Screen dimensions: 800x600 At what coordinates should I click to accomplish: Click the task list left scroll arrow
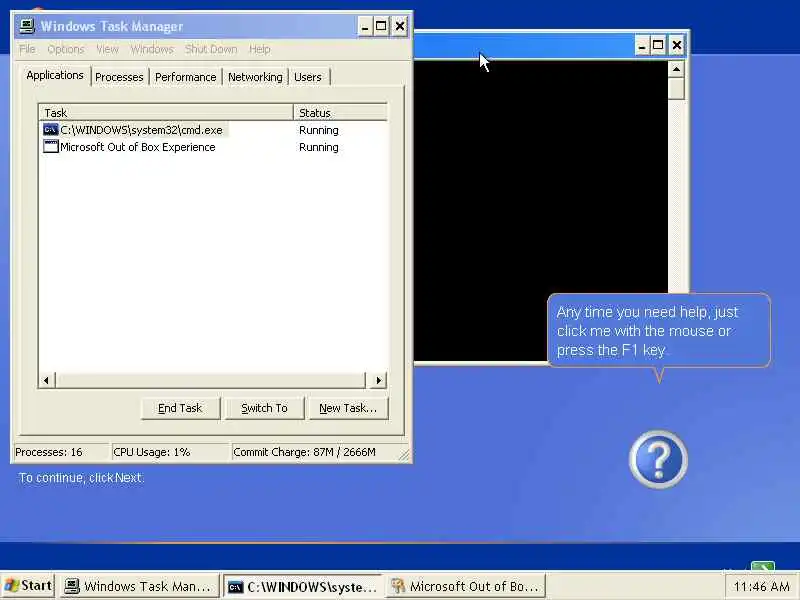tap(46, 380)
